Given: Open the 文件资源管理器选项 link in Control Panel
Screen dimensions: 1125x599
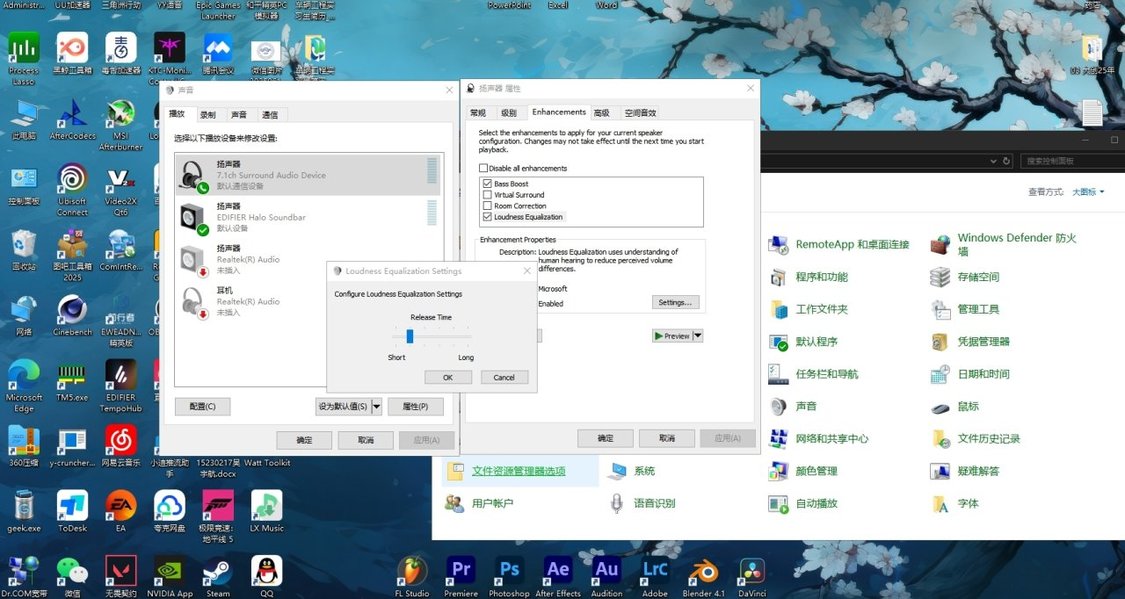Looking at the screenshot, I should tap(519, 471).
